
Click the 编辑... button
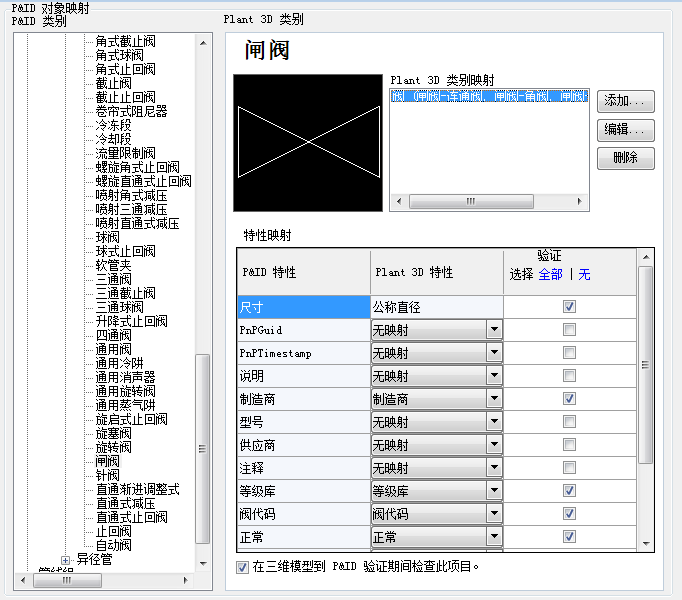pyautogui.click(x=625, y=130)
